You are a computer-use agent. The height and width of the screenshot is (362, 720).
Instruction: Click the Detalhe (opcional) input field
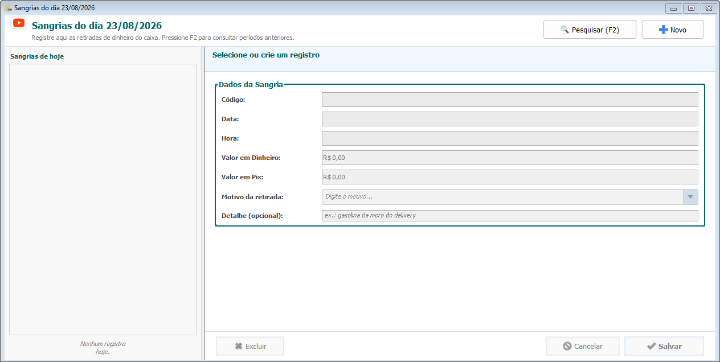pos(510,215)
